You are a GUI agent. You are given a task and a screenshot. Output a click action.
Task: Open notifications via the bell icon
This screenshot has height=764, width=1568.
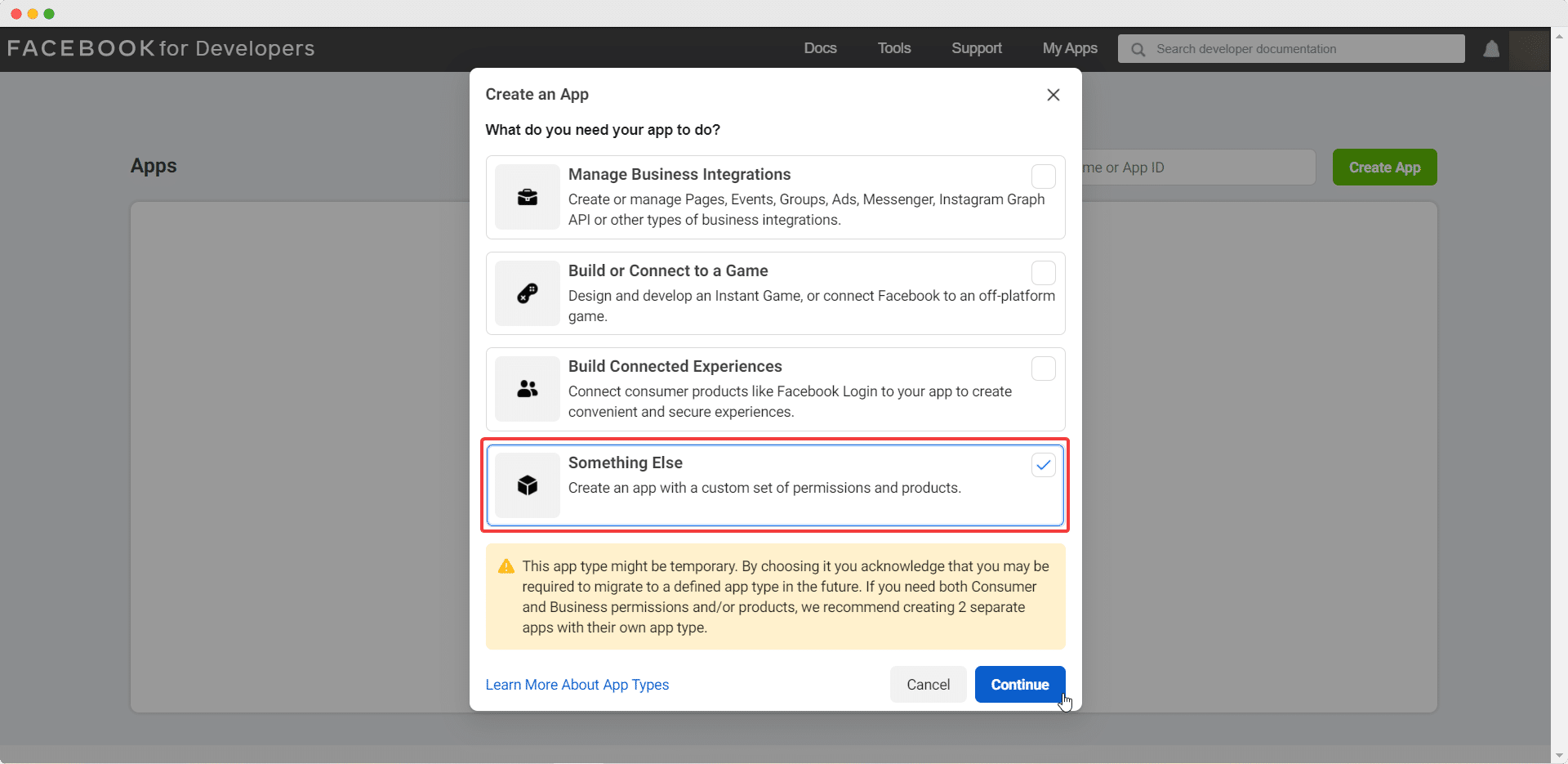pyautogui.click(x=1491, y=49)
